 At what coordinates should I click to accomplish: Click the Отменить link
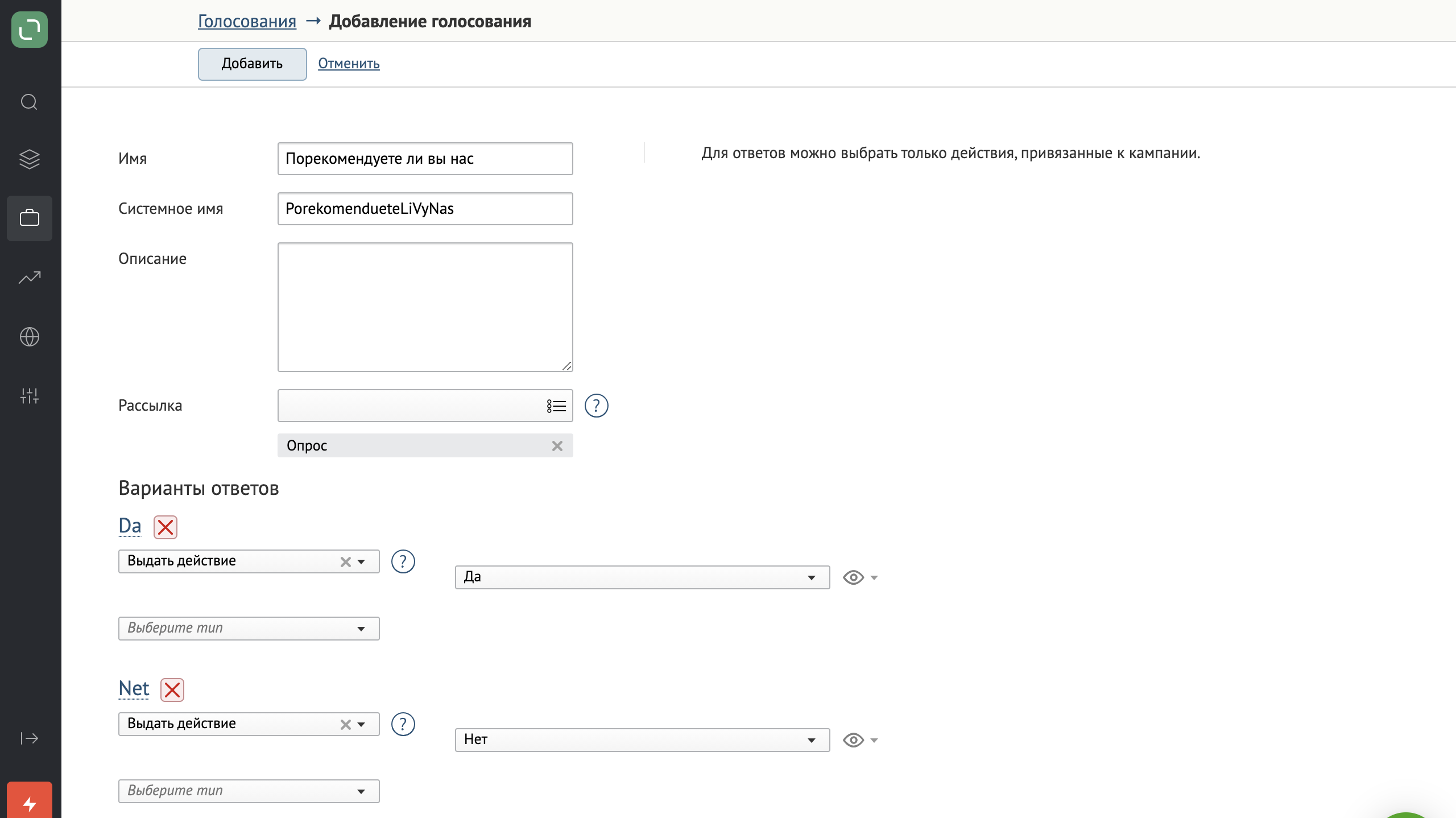pyautogui.click(x=349, y=64)
